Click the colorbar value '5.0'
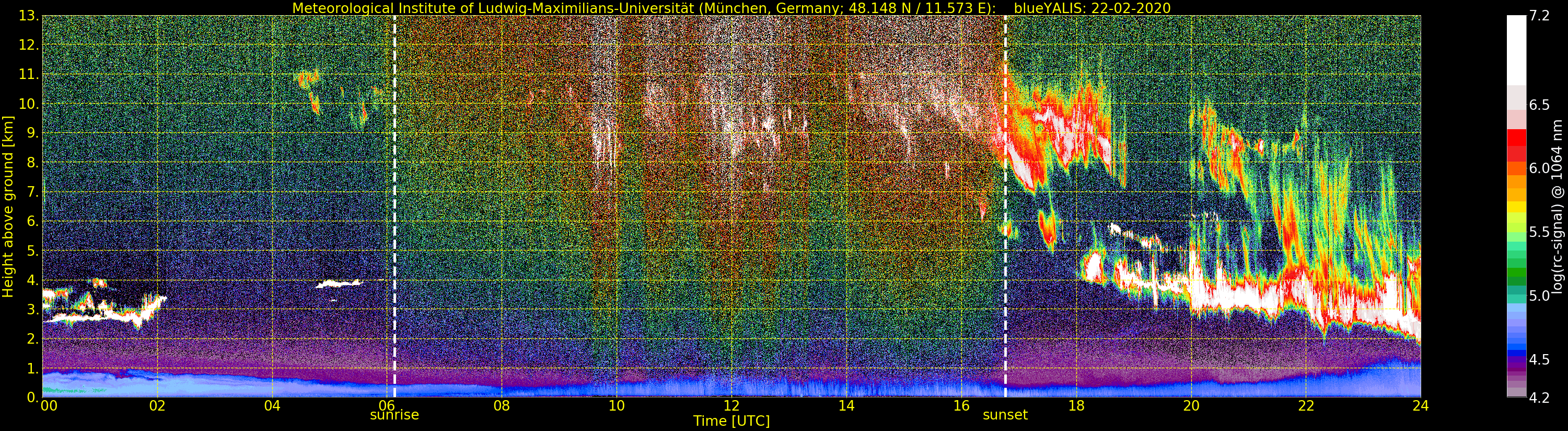The width and height of the screenshot is (1568, 431). [x=1539, y=296]
